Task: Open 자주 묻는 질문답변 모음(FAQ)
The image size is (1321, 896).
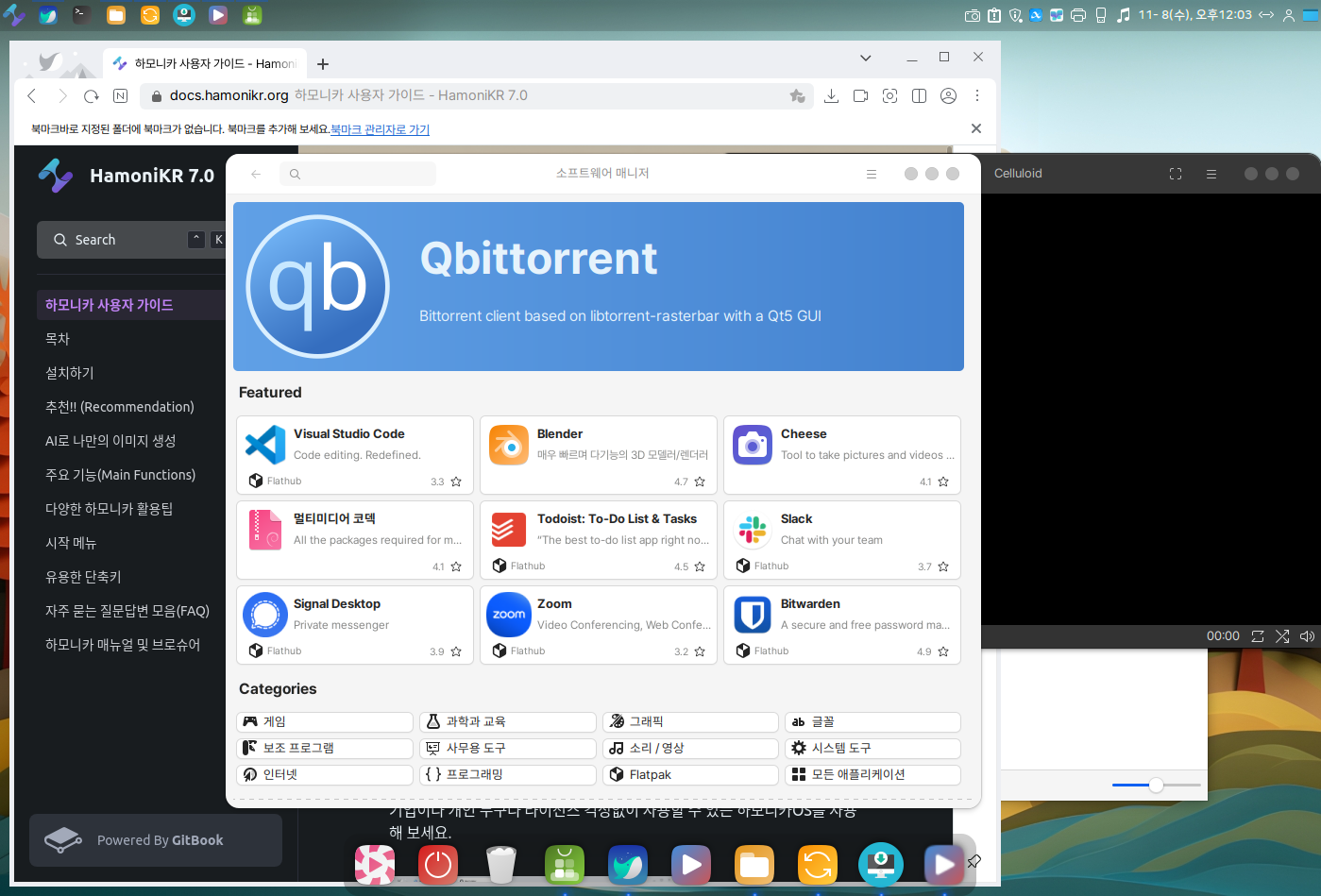Action: tap(127, 611)
